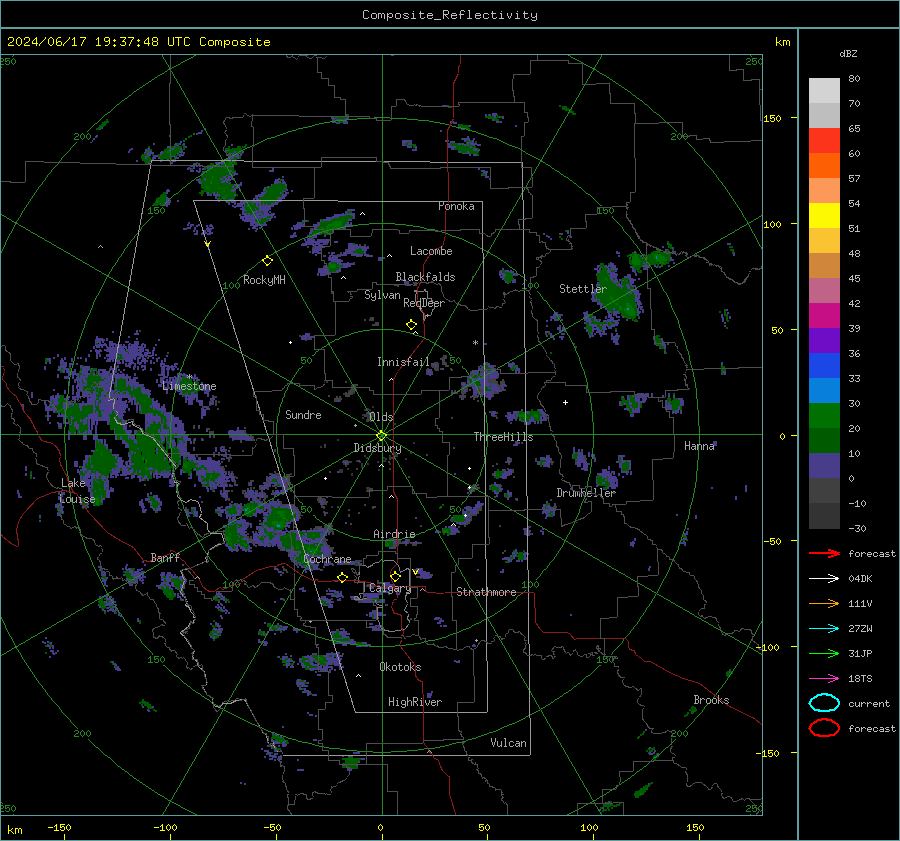900x841 pixels.
Task: Click the yellow radar site marker at center
Action: coord(381,436)
